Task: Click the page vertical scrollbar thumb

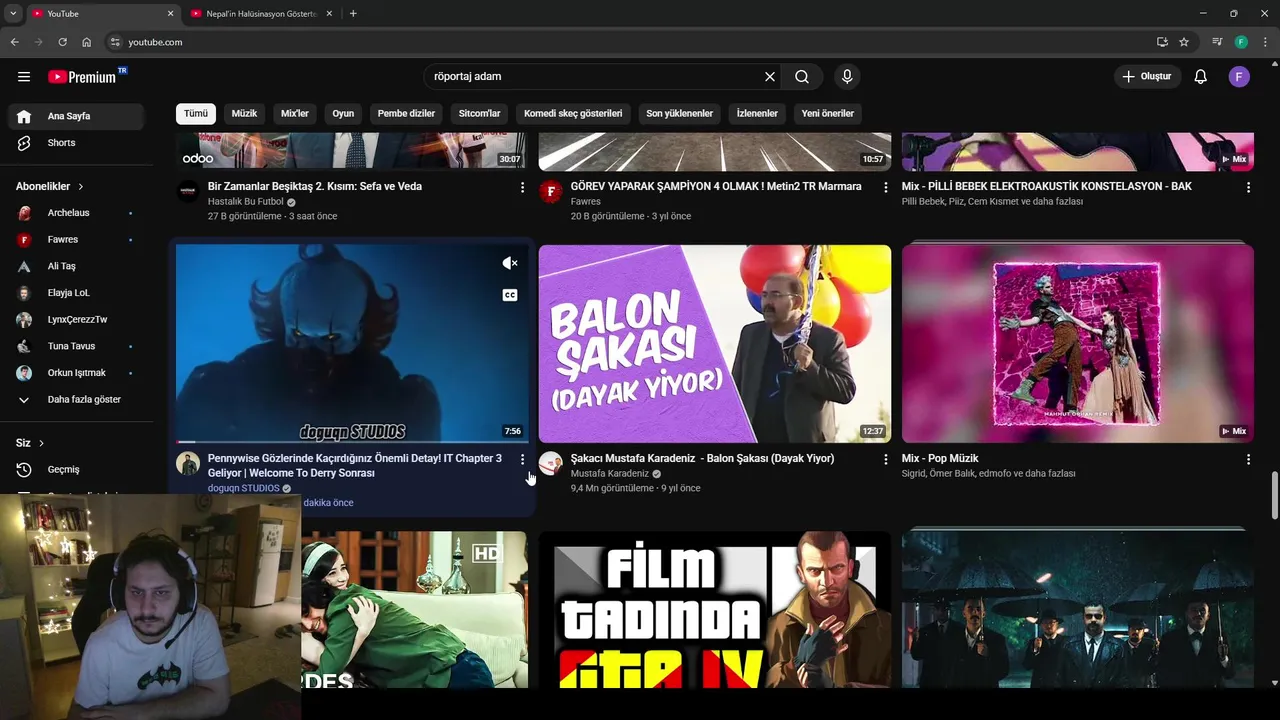Action: point(1274,496)
